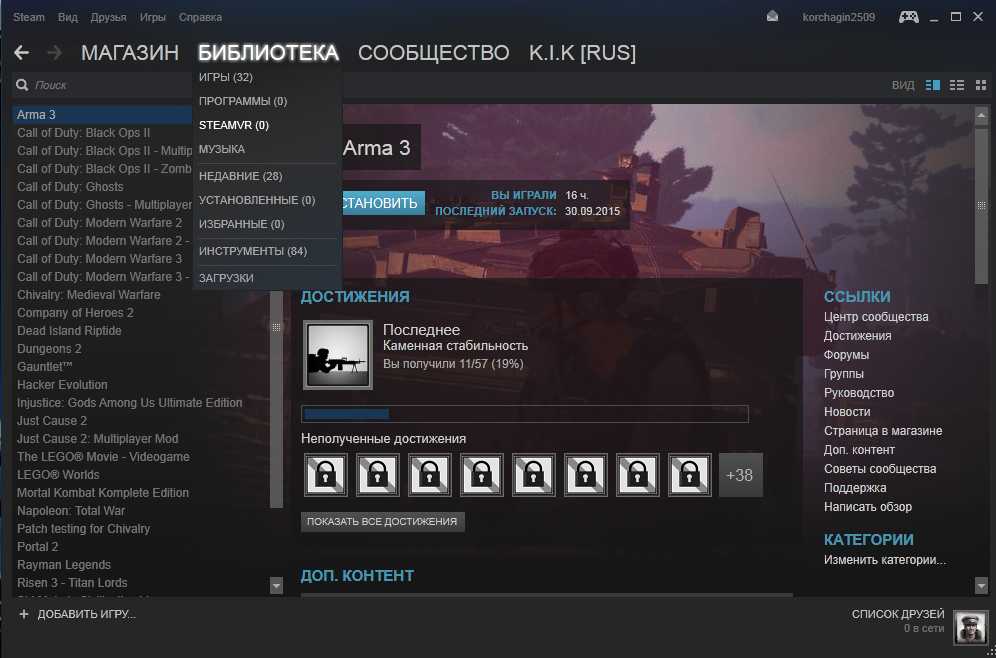
Task: Click the details pane scrollbar thumb
Action: 981,205
